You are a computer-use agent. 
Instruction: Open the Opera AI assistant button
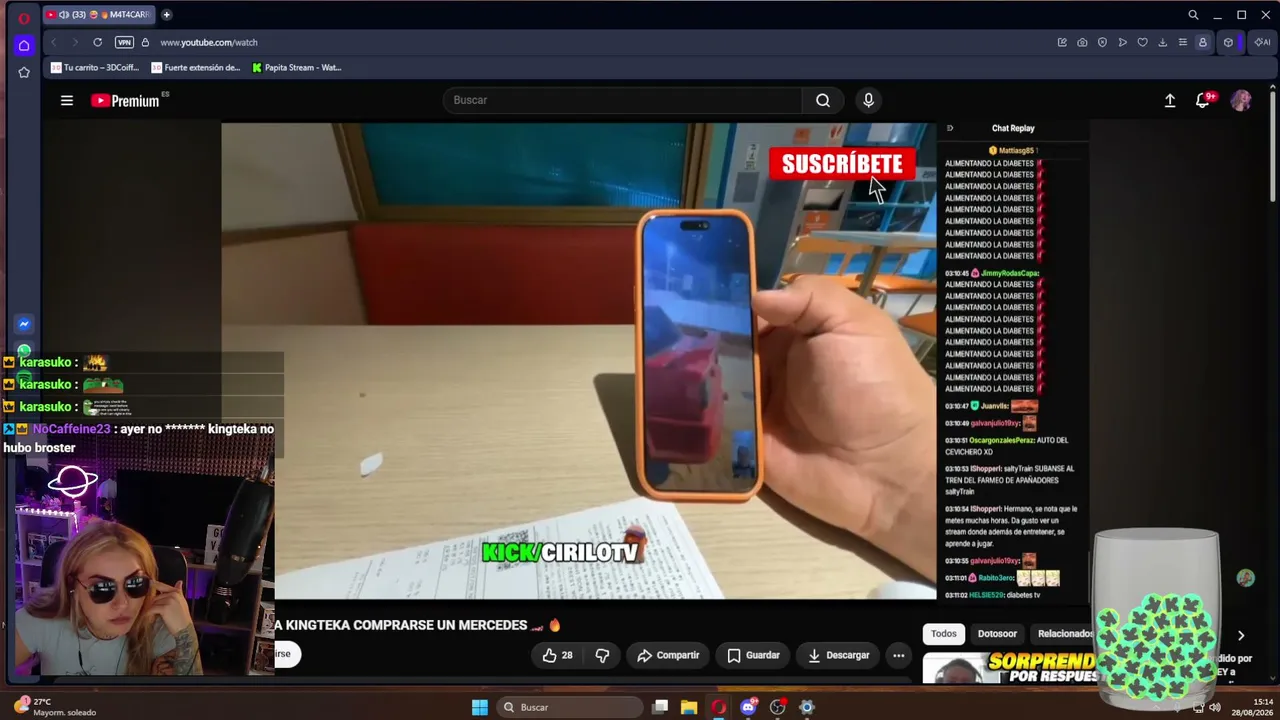coord(1262,42)
